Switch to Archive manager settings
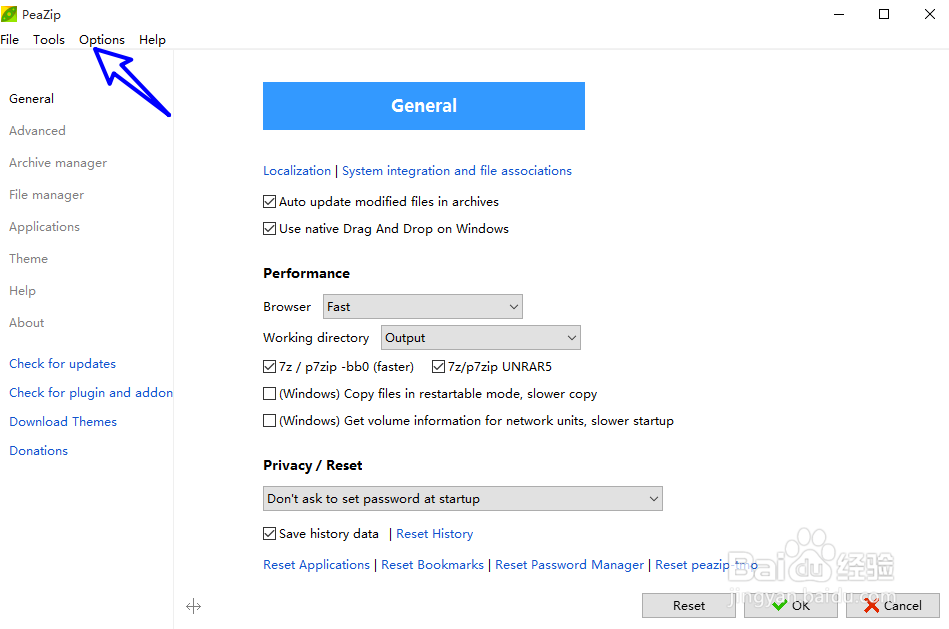This screenshot has width=949, height=629. click(x=58, y=163)
